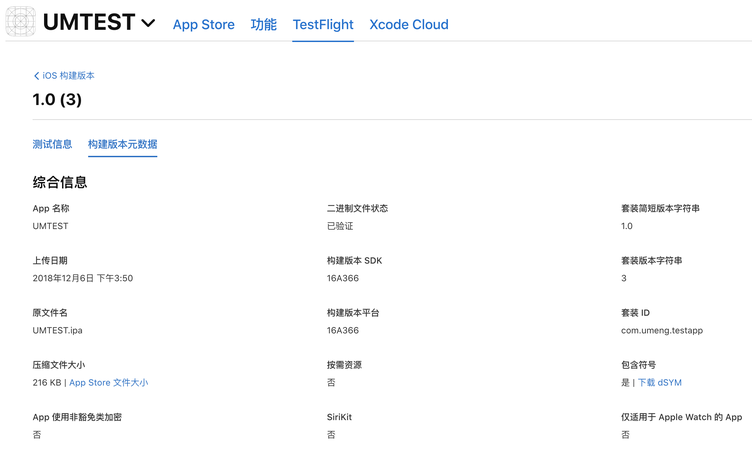This screenshot has height=454, width=752.
Task: Click the 上传日期 label
Action: [50, 261]
